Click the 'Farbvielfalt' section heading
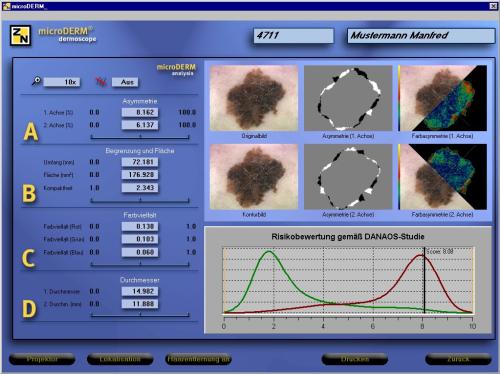Screen dimensions: 500x374 [x=140, y=215]
